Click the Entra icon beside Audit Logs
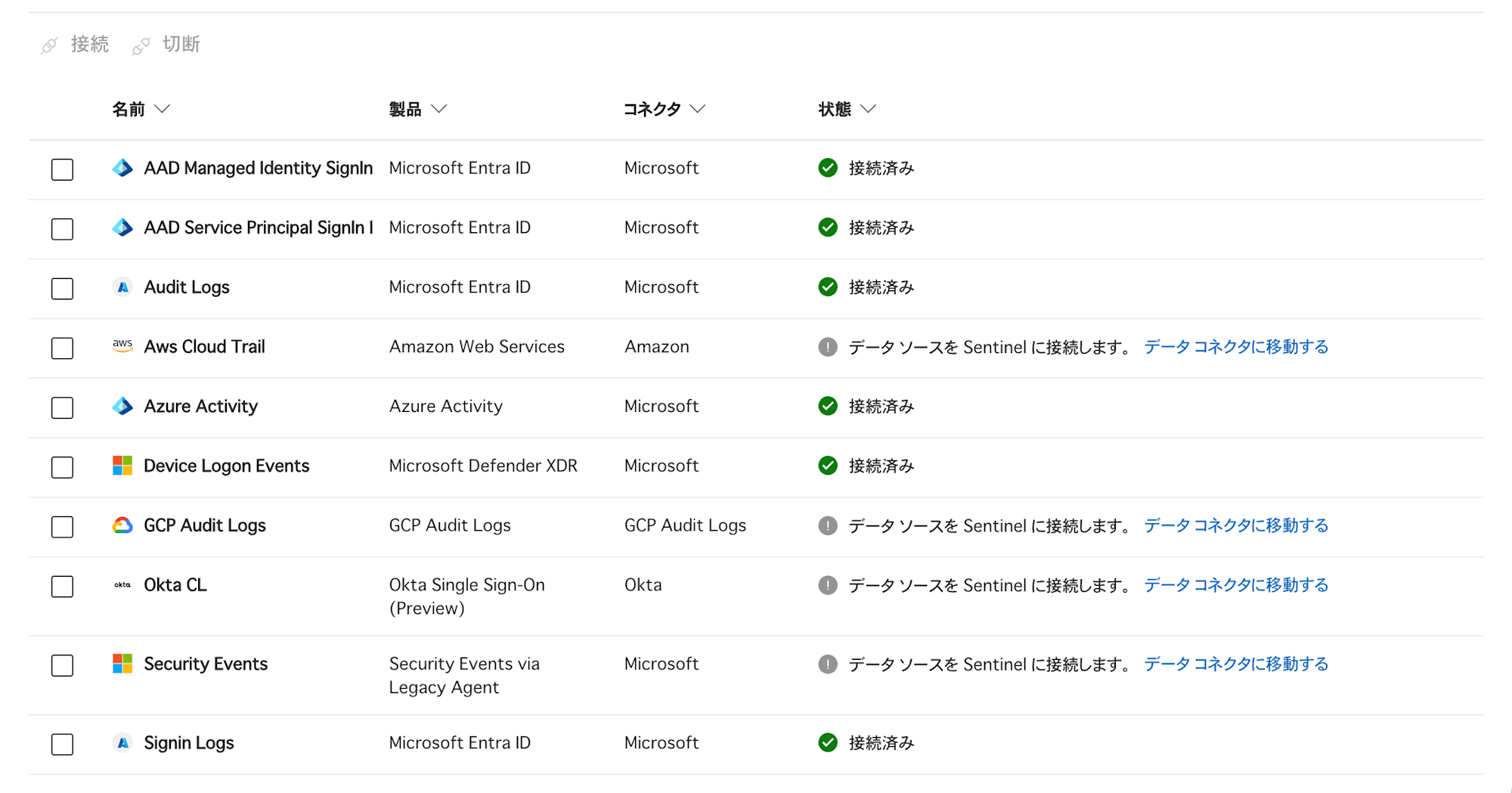 coord(122,287)
